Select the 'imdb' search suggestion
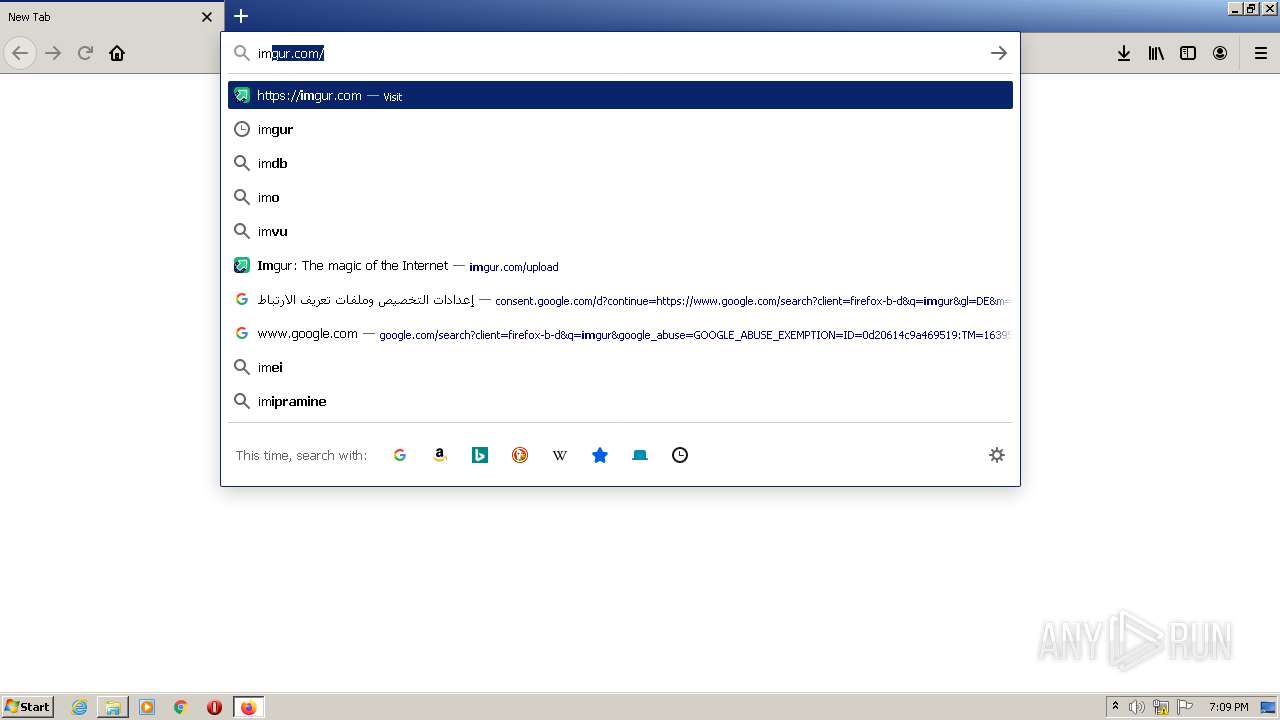 point(620,163)
